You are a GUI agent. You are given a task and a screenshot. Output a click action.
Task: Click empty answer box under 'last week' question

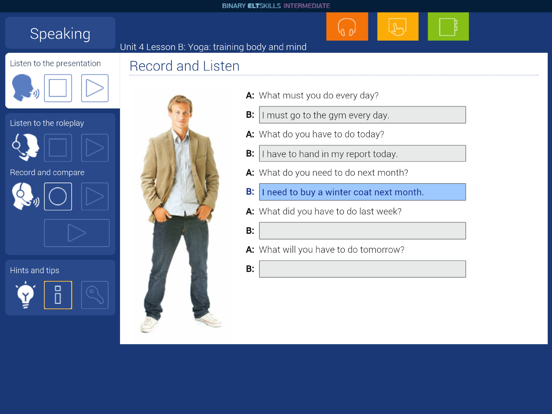point(362,231)
